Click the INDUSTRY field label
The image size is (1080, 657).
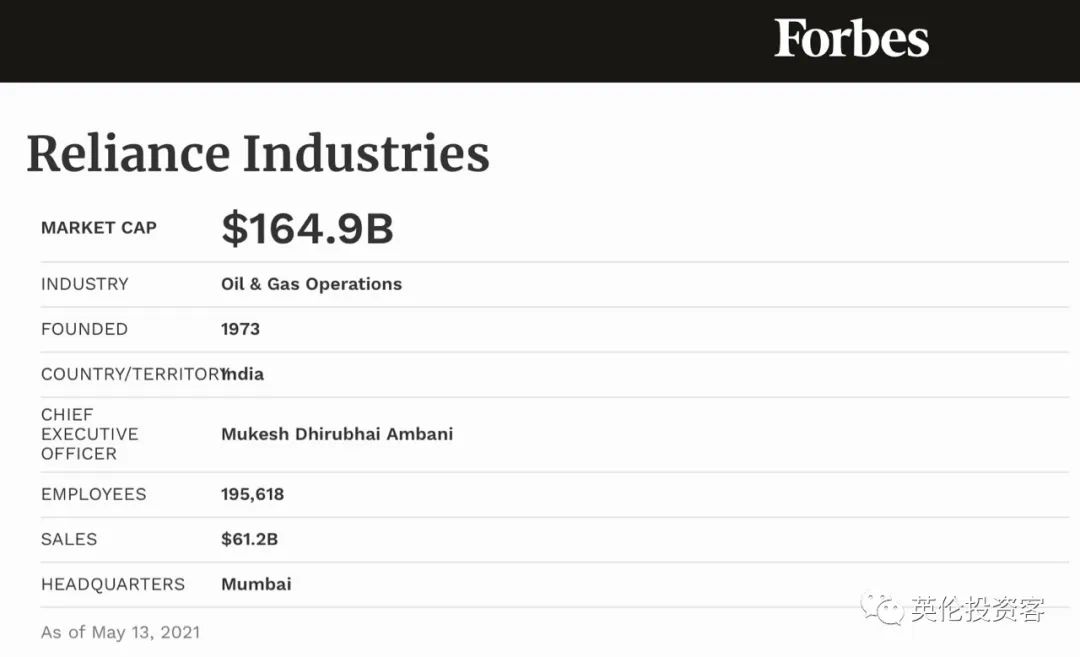[x=85, y=284]
